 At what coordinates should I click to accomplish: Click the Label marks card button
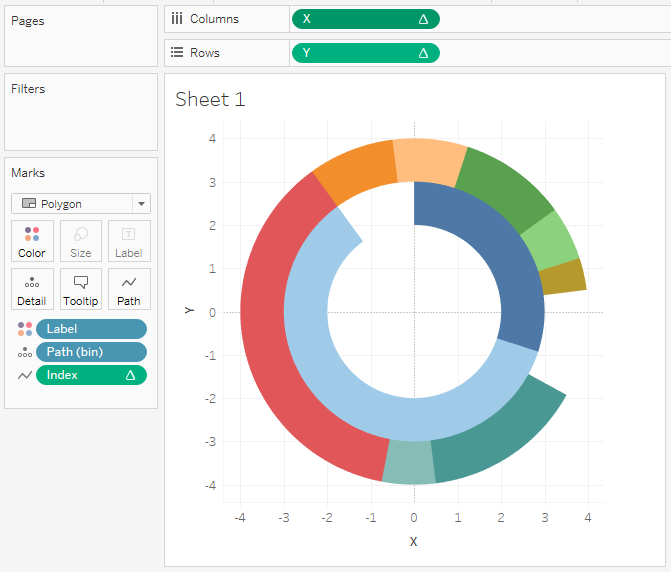pyautogui.click(x=128, y=241)
